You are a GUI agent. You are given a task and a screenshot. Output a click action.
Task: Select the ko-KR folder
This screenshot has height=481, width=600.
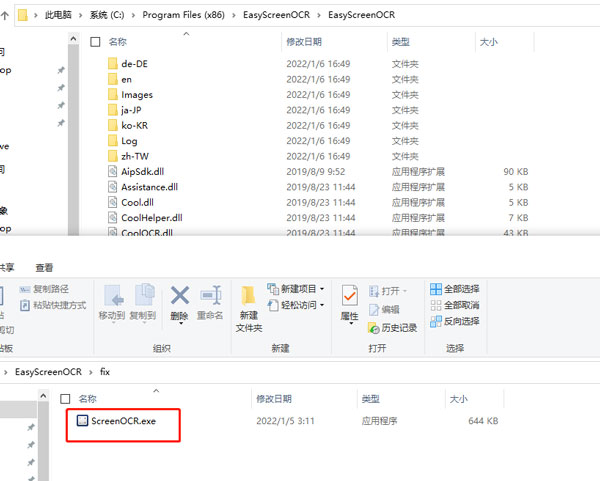(134, 126)
